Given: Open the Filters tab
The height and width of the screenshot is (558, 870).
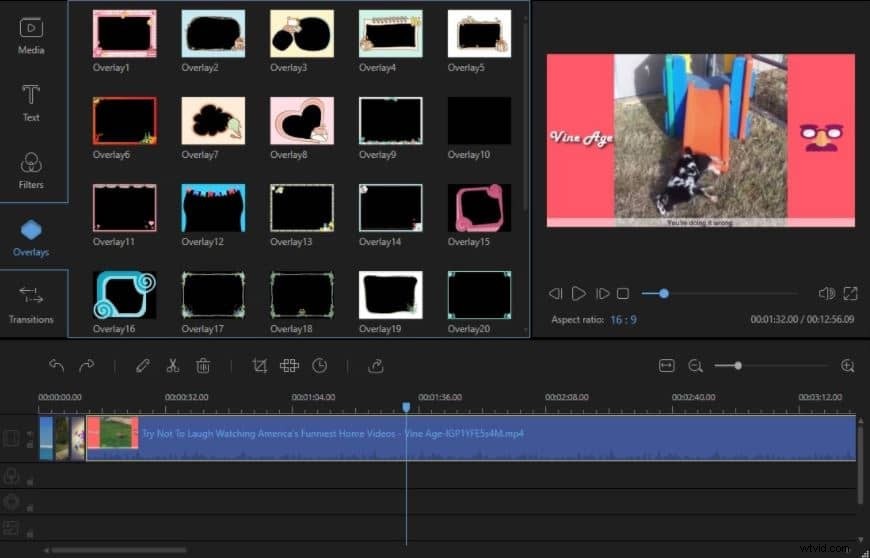Looking at the screenshot, I should (31, 171).
